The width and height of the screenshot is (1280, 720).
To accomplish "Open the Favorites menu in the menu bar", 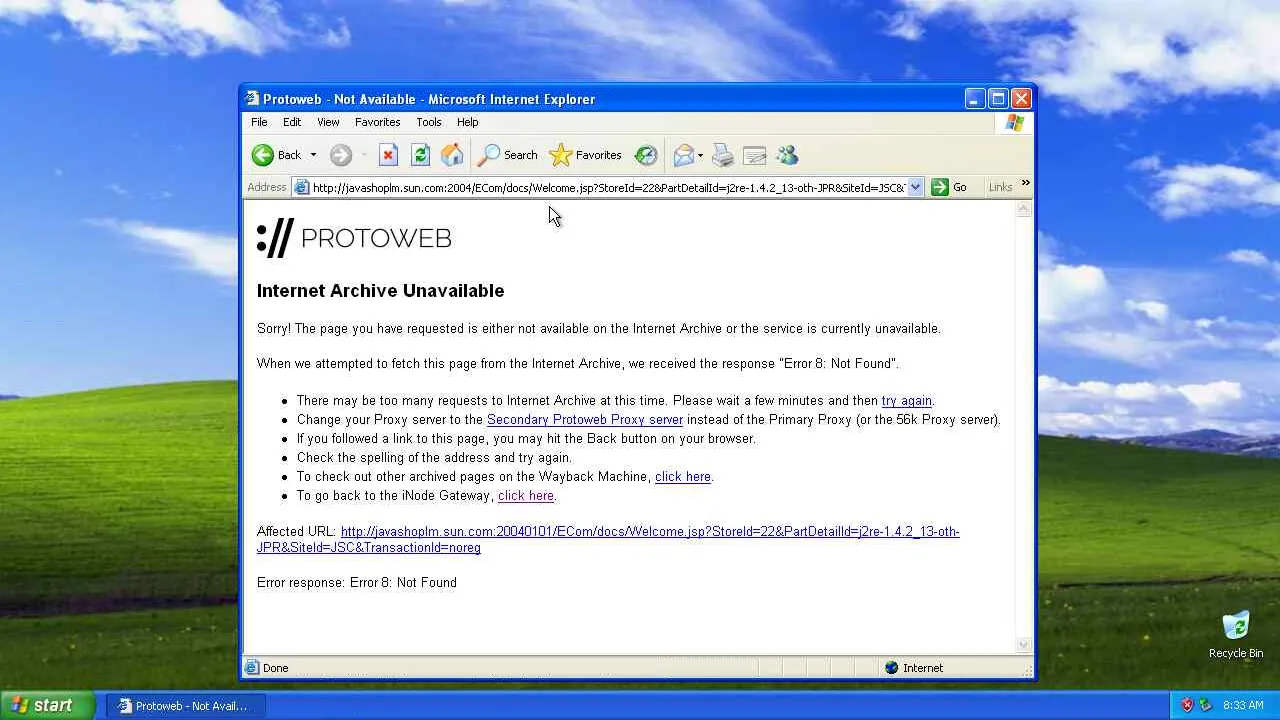I will (377, 122).
